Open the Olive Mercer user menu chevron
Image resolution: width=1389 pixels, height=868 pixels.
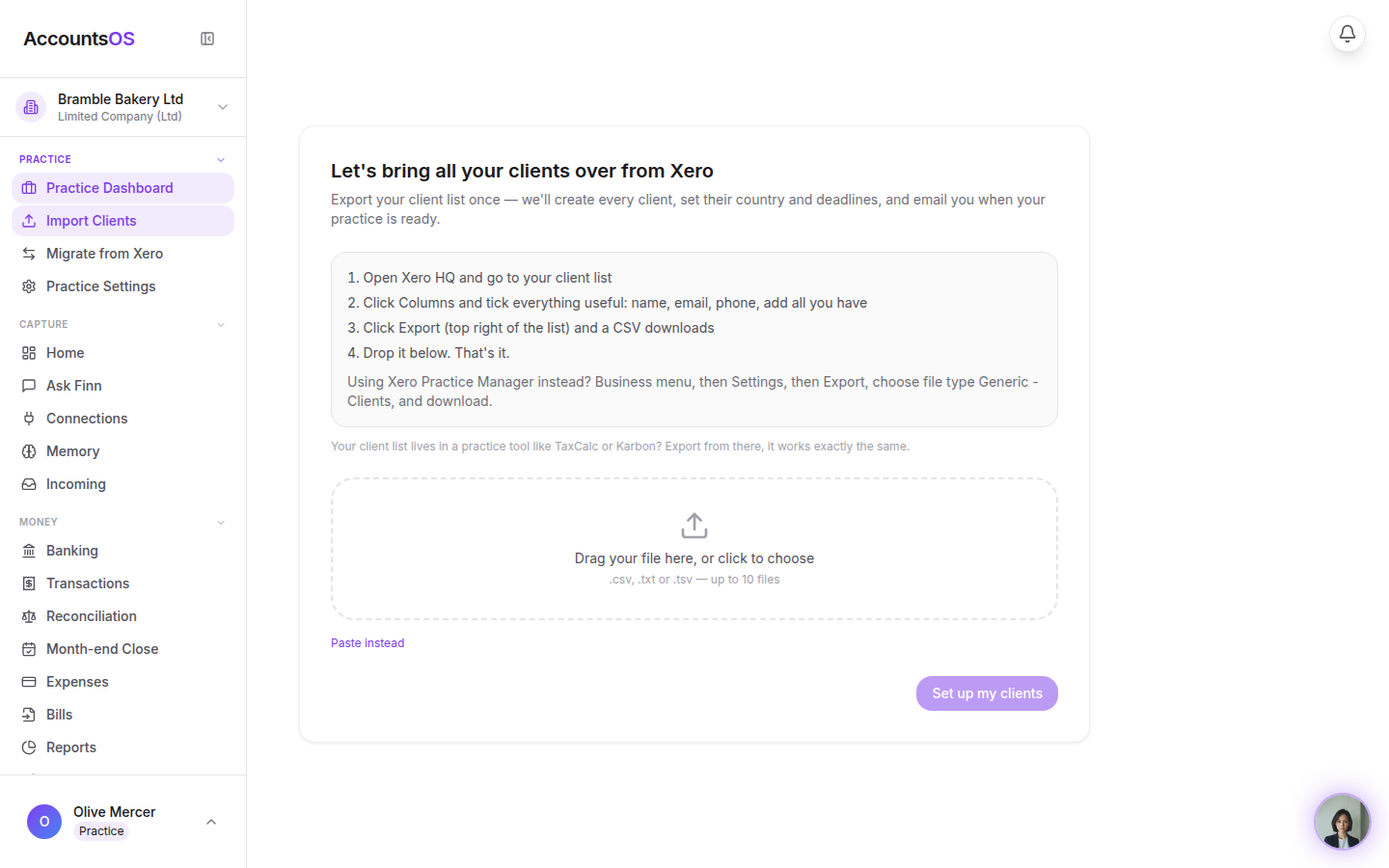pyautogui.click(x=211, y=822)
